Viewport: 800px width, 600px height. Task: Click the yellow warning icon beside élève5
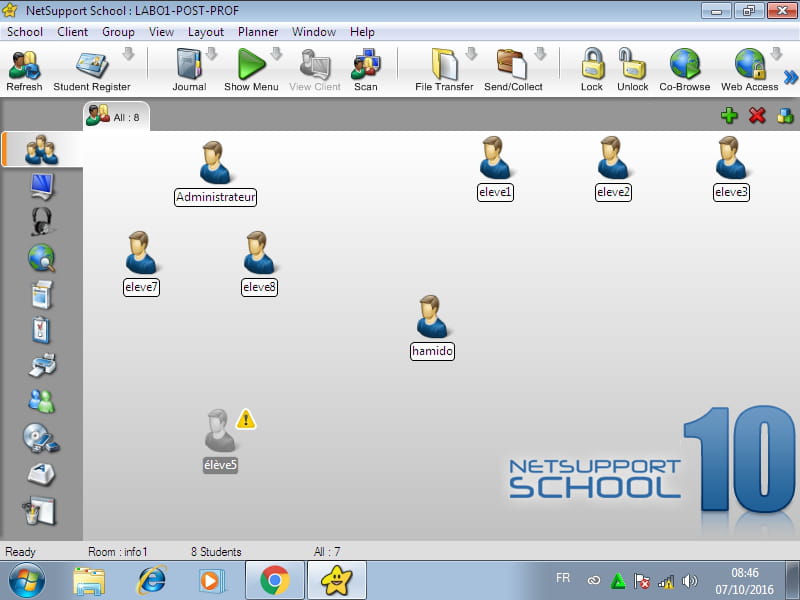pos(246,419)
